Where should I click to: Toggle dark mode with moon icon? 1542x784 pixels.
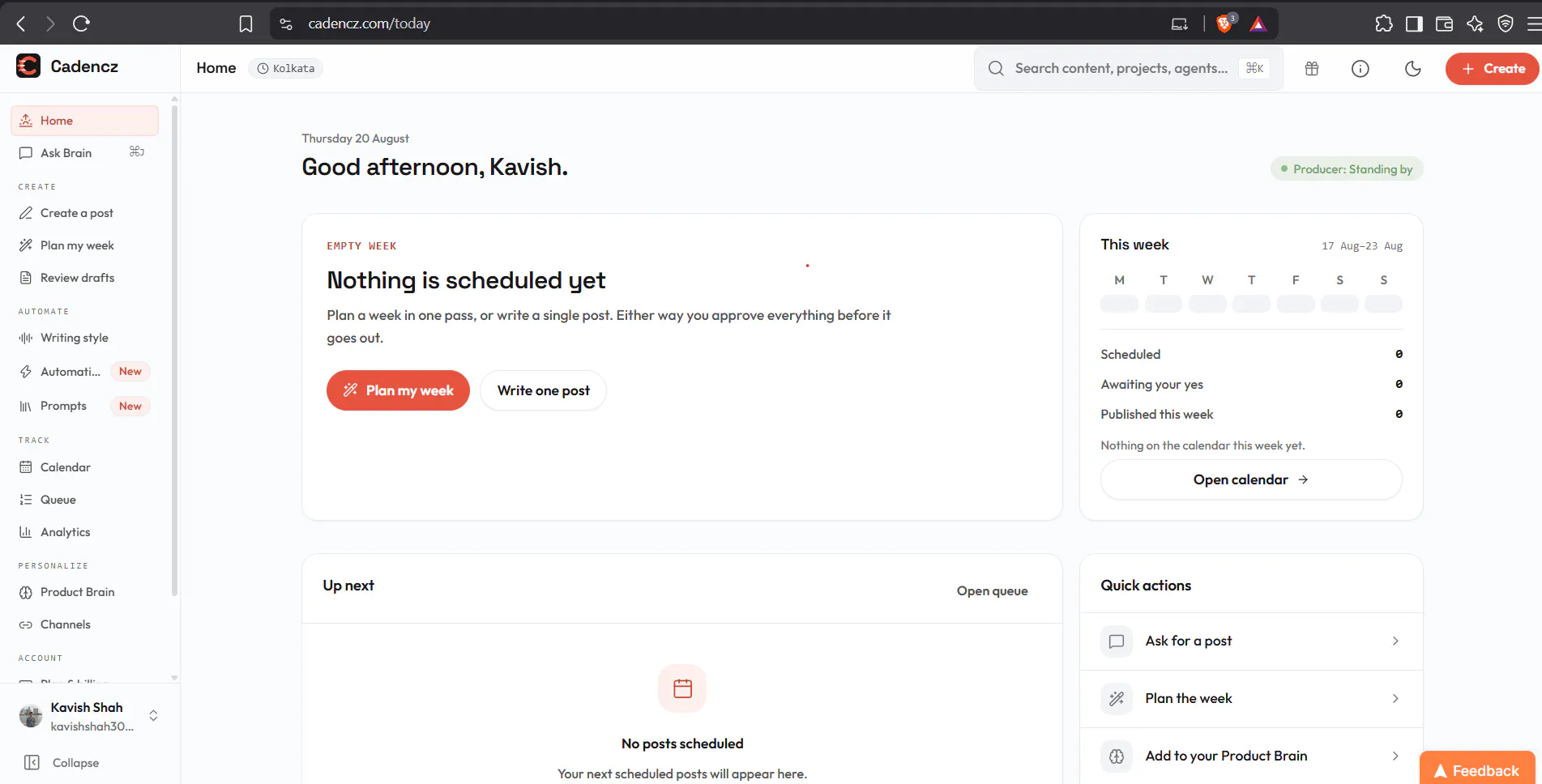click(x=1413, y=69)
